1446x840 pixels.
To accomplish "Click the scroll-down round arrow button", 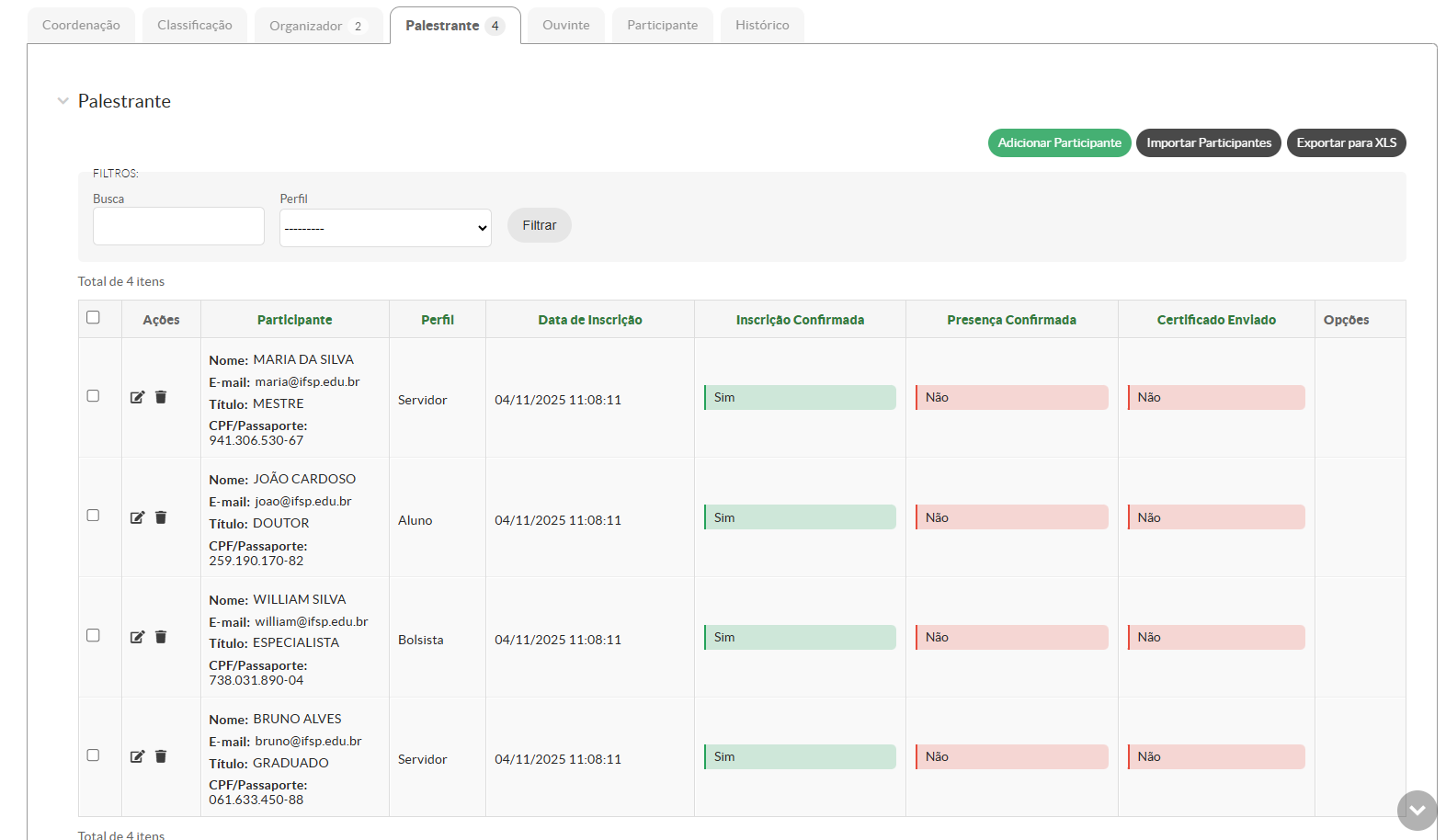I will click(x=1417, y=810).
